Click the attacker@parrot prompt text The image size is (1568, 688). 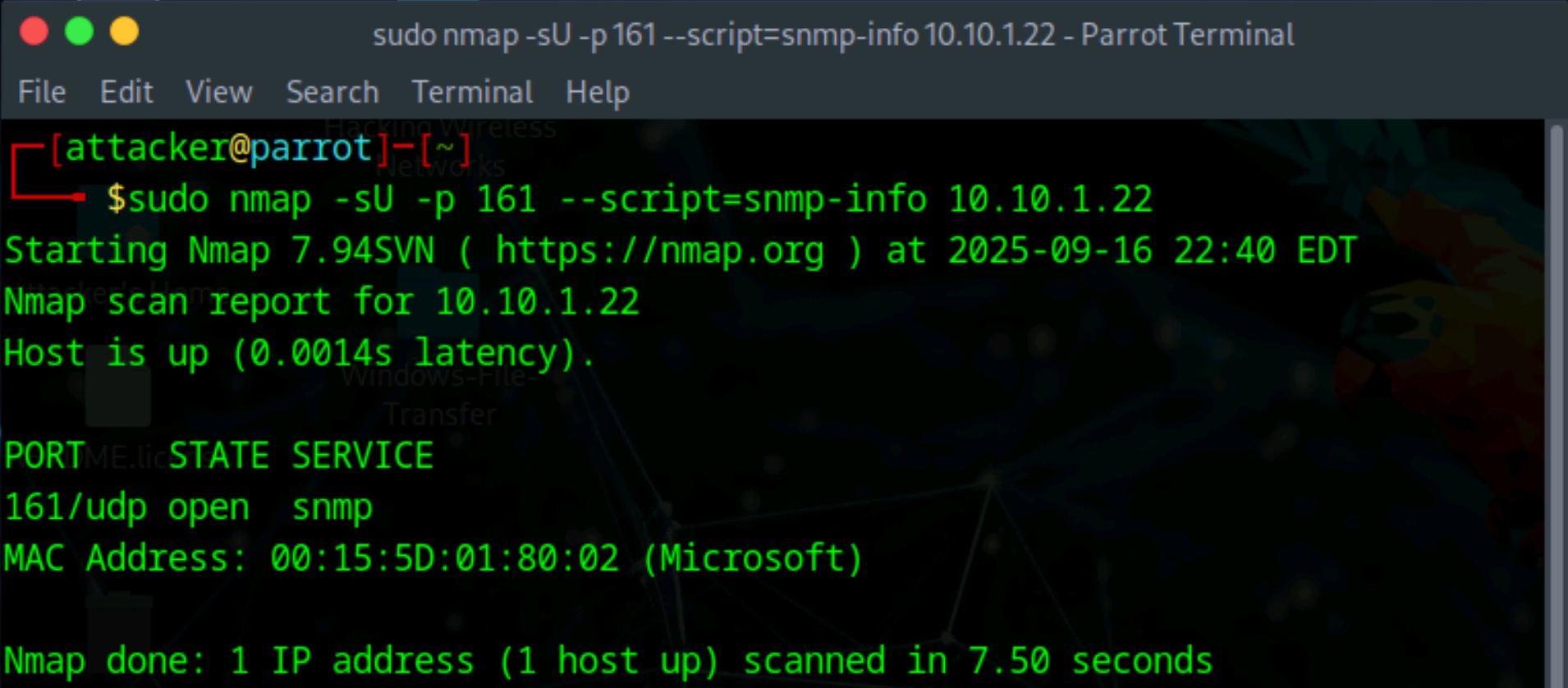[218, 149]
